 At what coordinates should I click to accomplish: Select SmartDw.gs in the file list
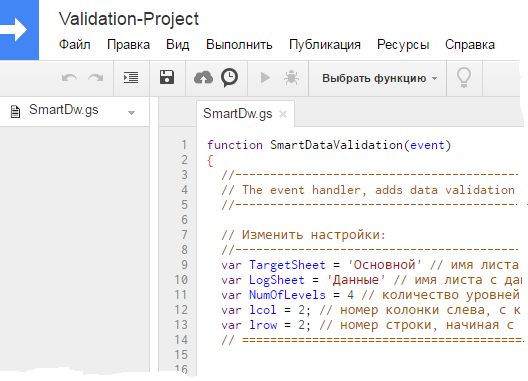point(64,110)
